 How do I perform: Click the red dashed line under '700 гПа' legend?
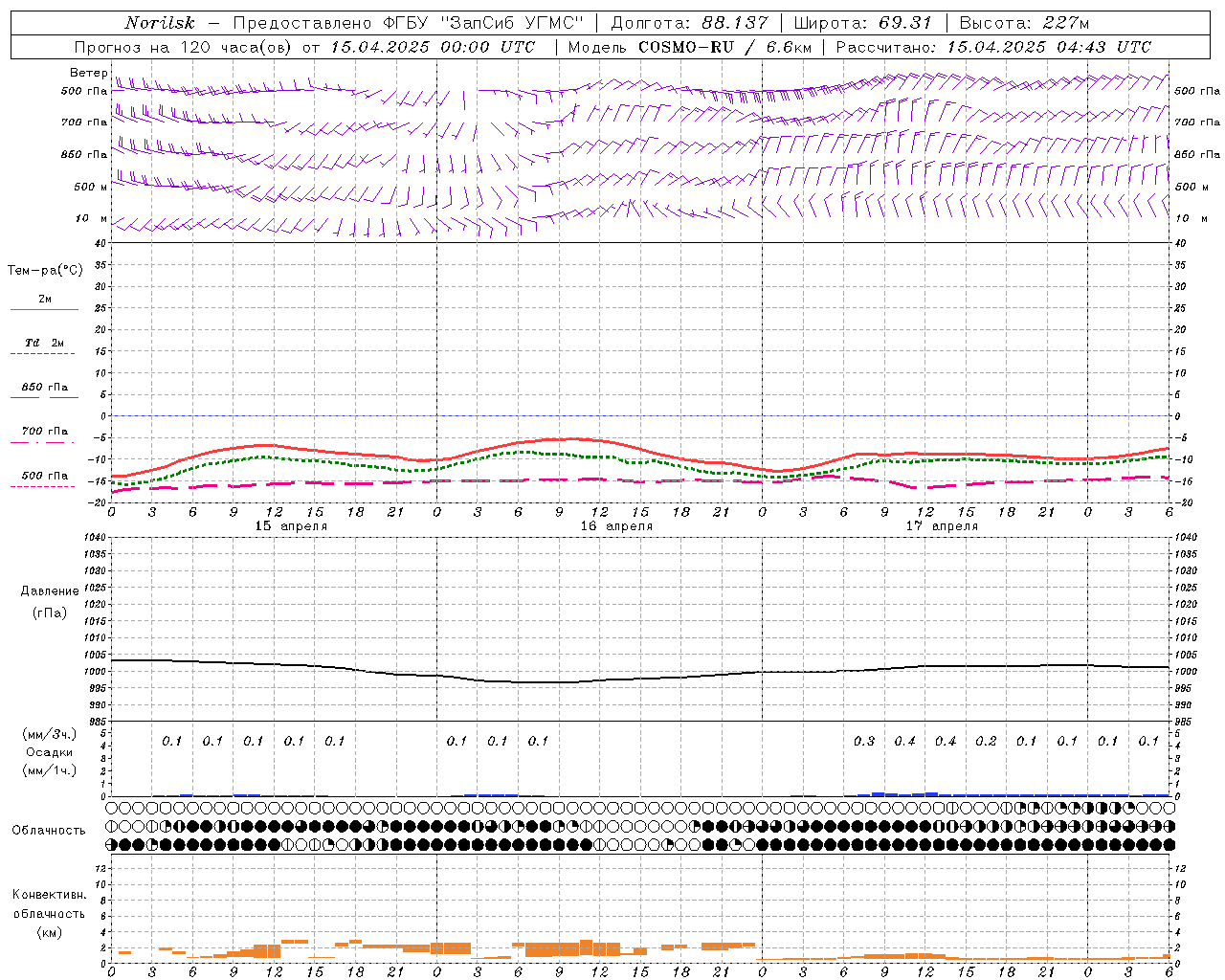(42, 442)
